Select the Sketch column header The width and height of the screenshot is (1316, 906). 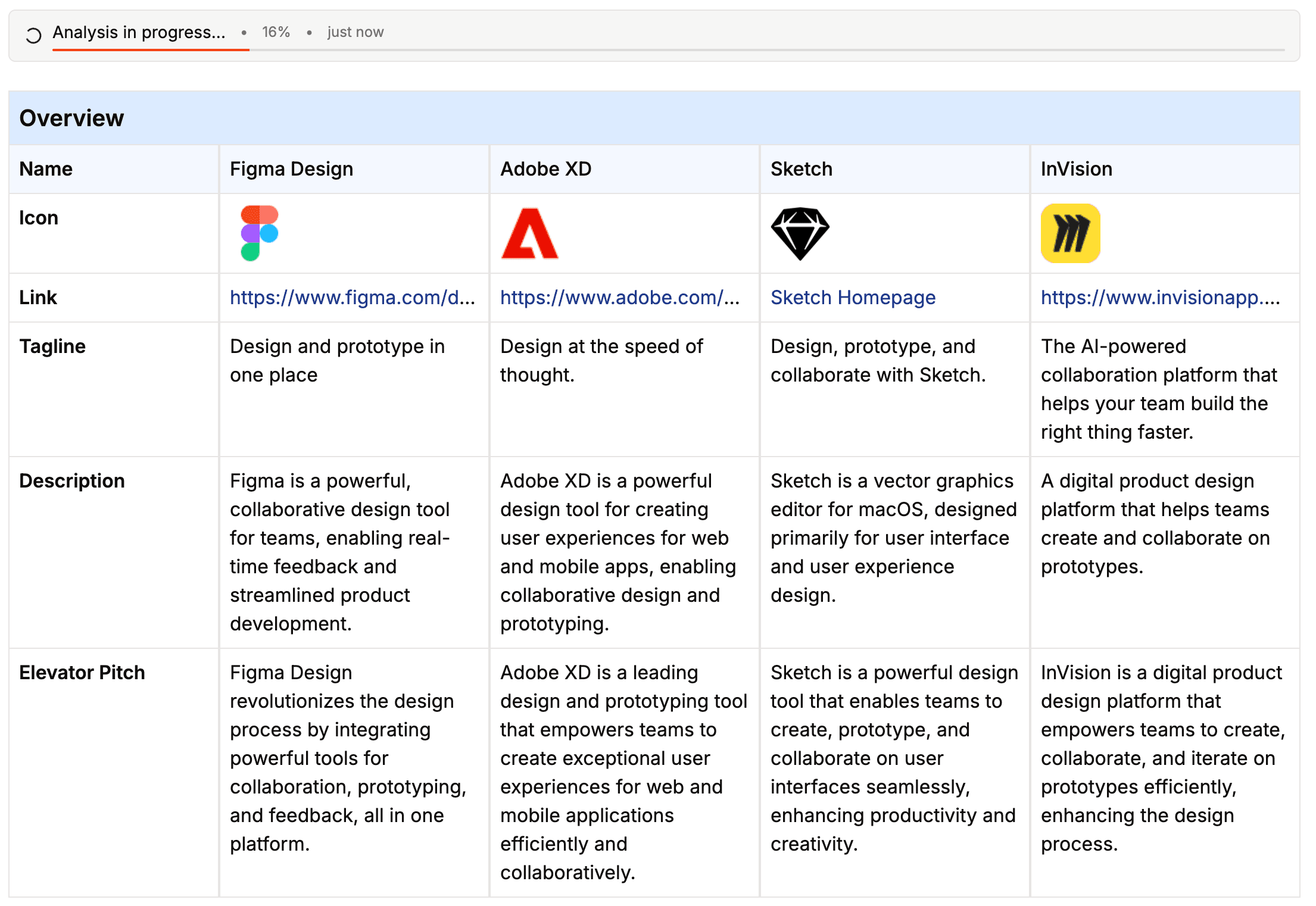click(x=801, y=169)
